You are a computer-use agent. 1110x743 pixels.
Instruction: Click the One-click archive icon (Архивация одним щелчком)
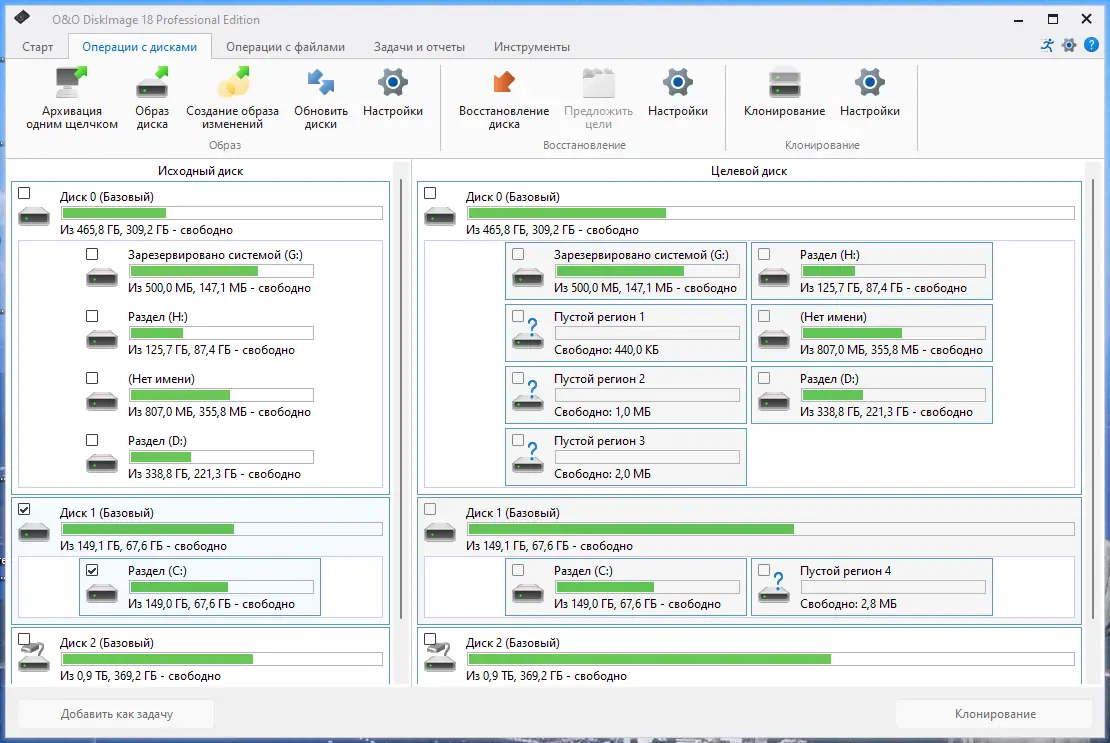tap(71, 83)
